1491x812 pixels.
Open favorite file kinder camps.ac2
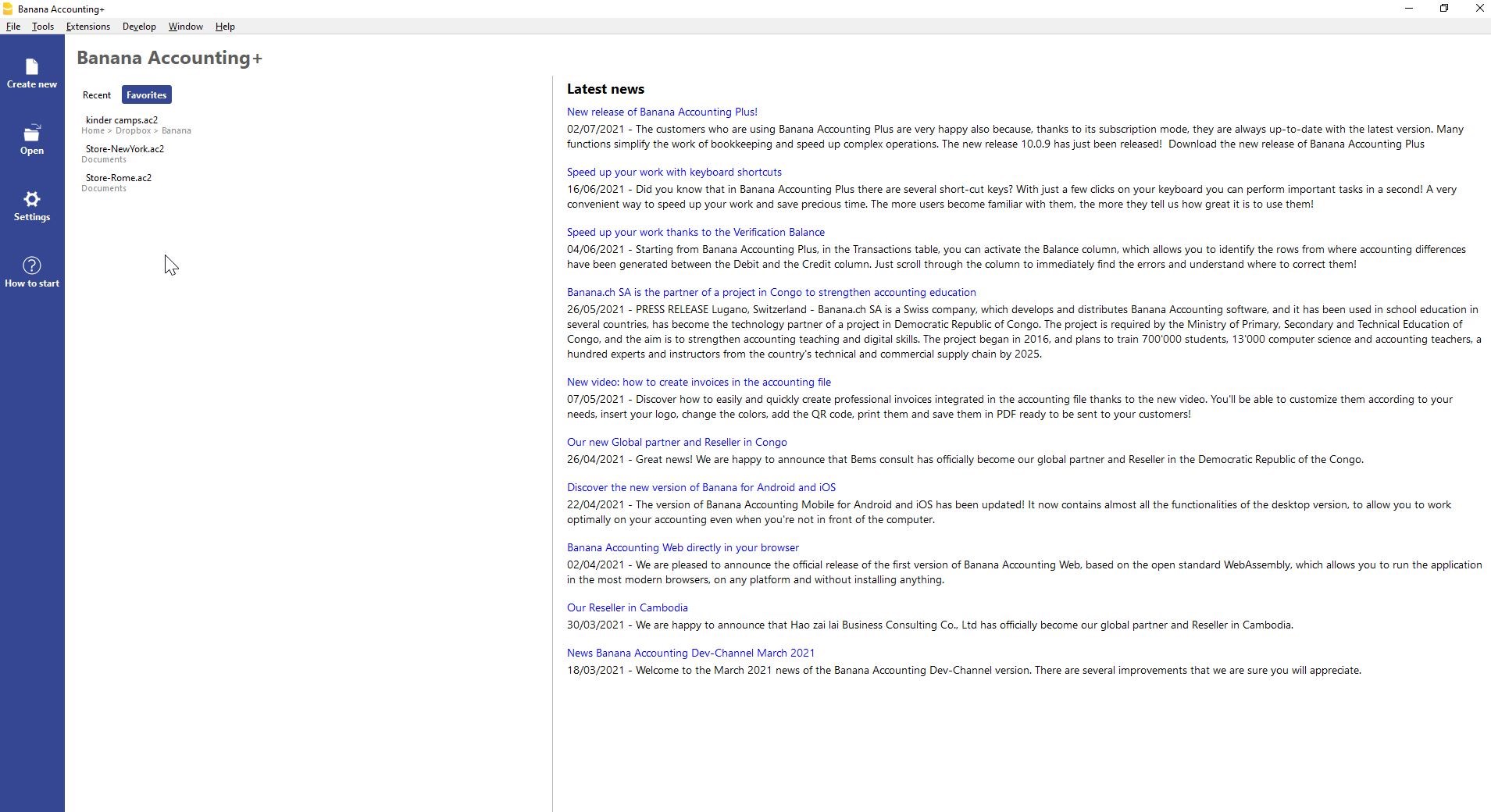[x=122, y=120]
